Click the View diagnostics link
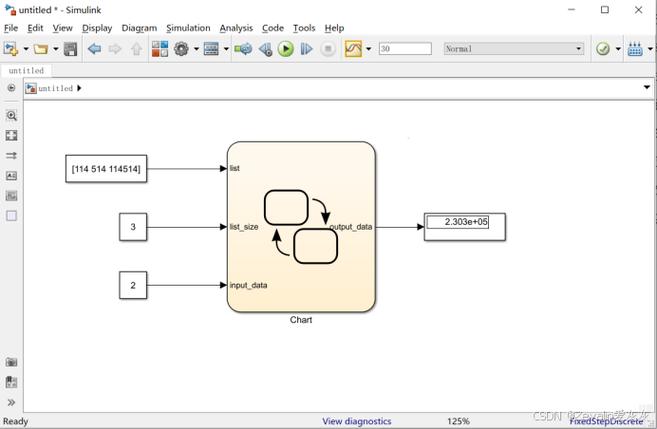The height and width of the screenshot is (429, 657). point(357,421)
